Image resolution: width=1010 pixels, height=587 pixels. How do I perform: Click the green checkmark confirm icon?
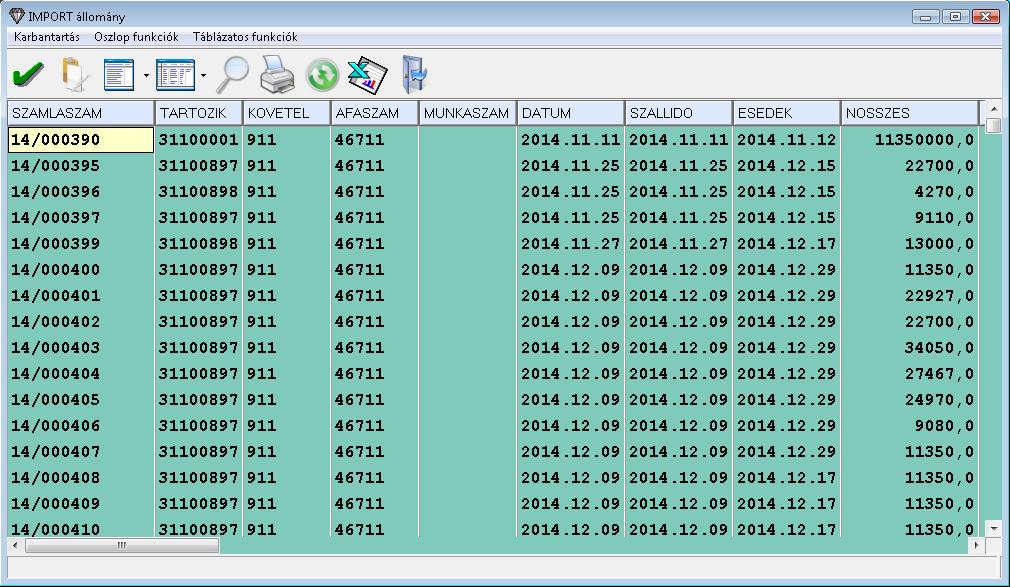27,74
